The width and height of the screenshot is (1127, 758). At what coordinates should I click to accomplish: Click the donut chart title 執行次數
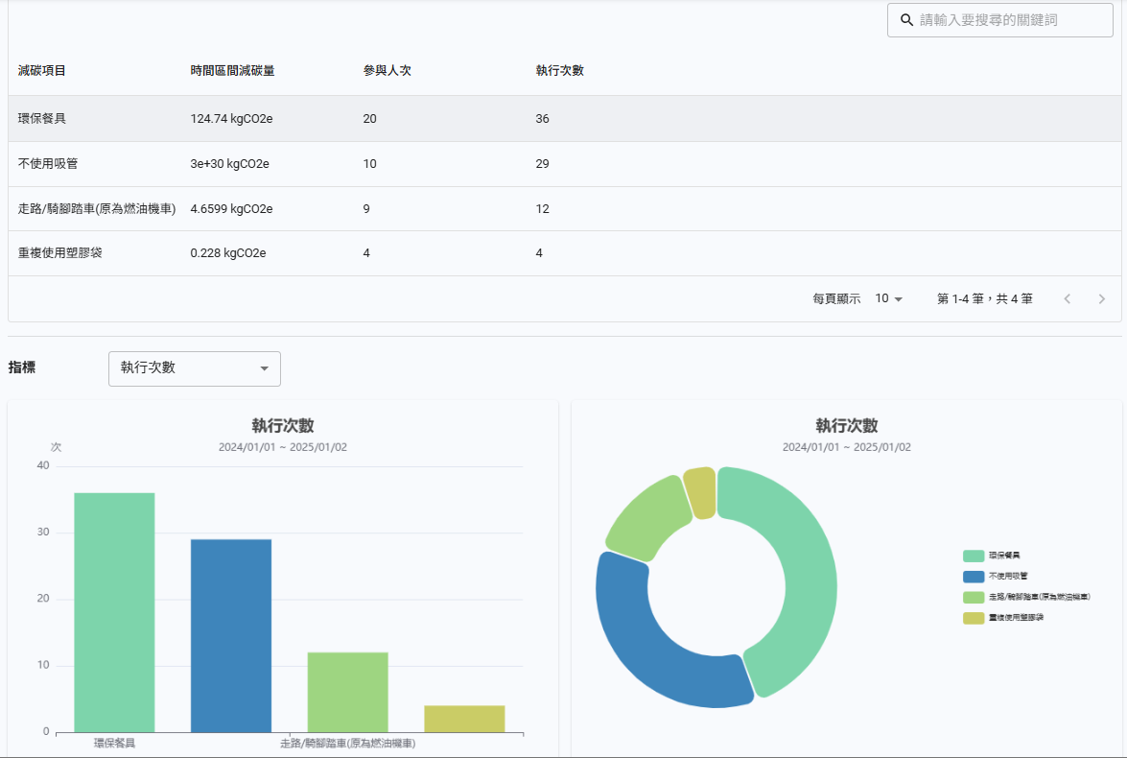click(x=847, y=425)
